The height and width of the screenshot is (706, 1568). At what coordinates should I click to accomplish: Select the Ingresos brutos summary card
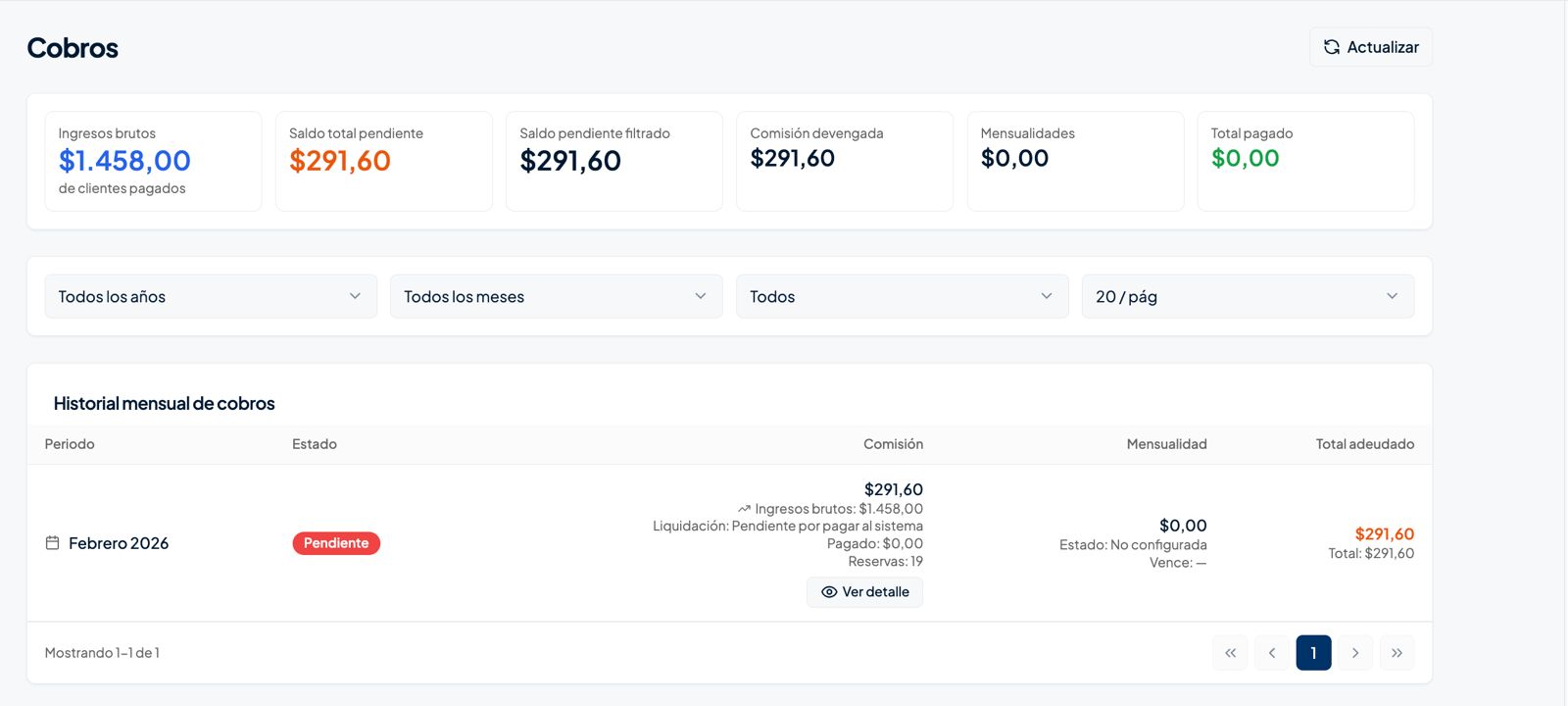[153, 161]
